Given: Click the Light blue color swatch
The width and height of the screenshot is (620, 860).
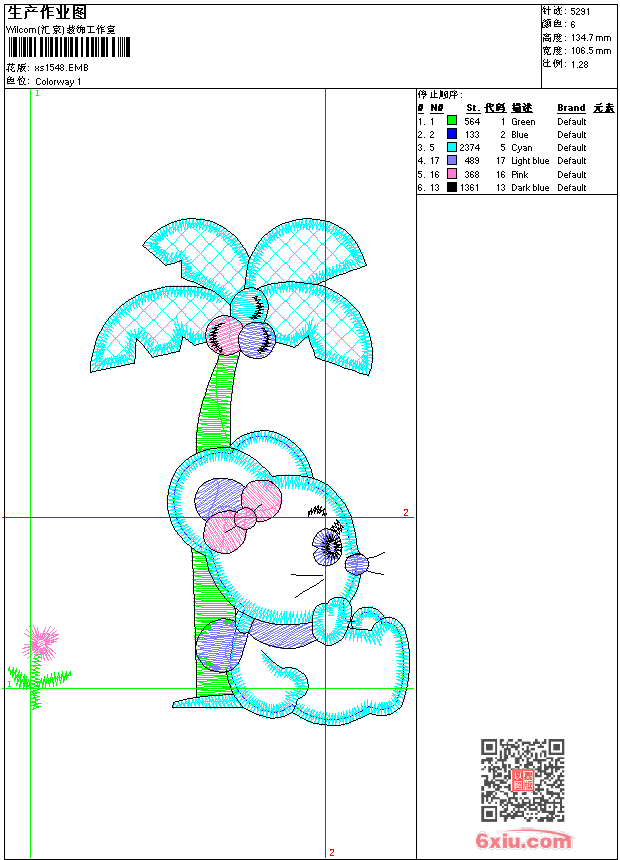Looking at the screenshot, I should (452, 161).
